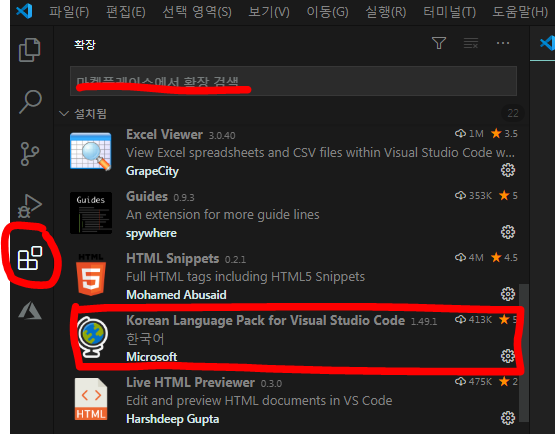
Task: Open the 선택 영역(S) menu
Action: coord(197,12)
